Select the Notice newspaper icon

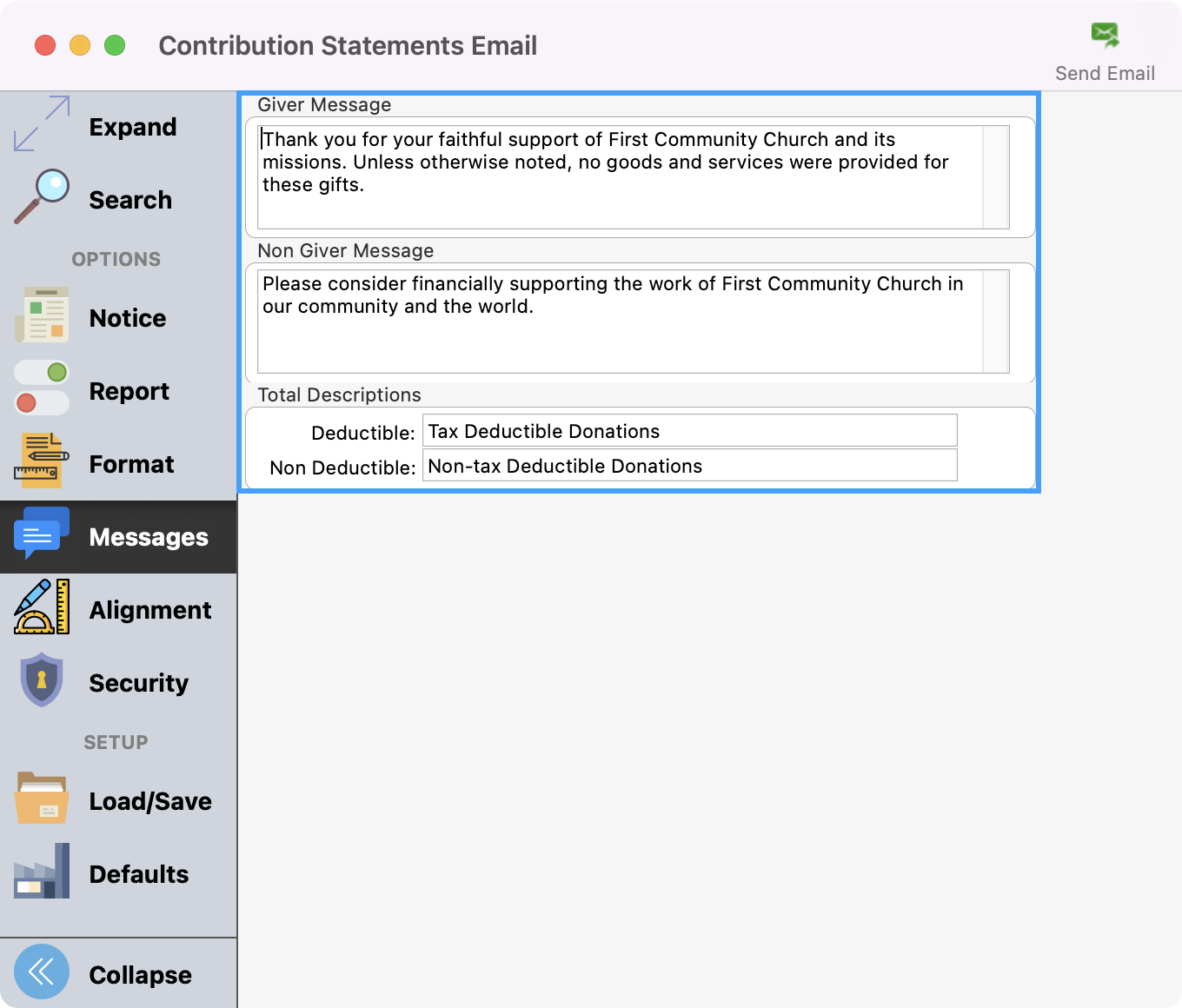pos(42,315)
